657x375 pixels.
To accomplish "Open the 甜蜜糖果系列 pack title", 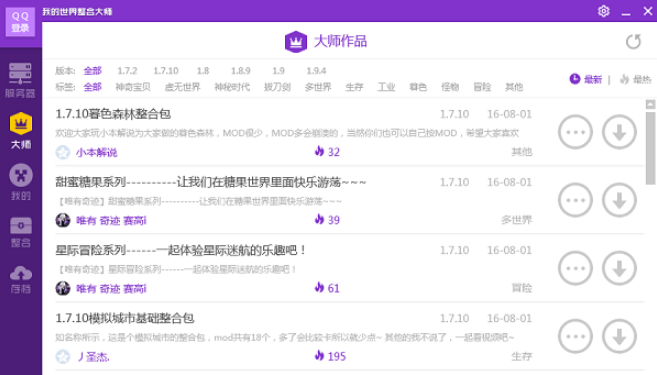I will 211,182.
